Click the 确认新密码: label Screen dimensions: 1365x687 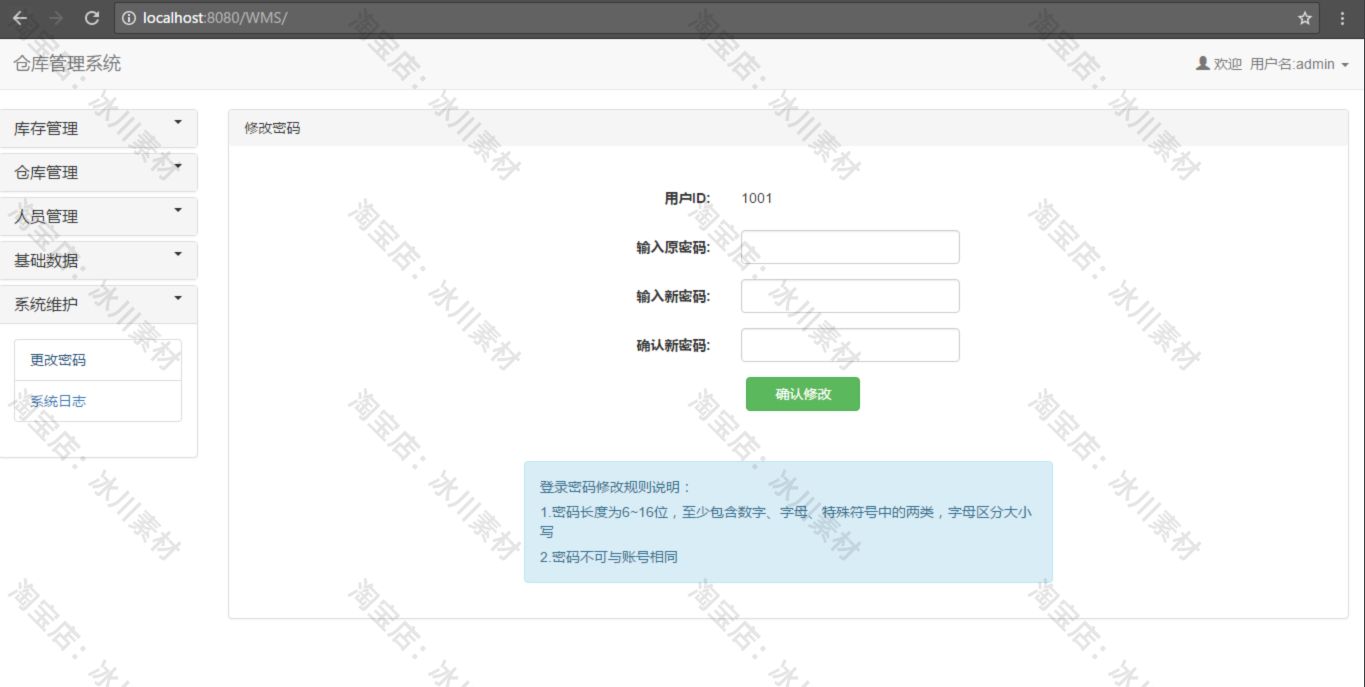point(673,345)
